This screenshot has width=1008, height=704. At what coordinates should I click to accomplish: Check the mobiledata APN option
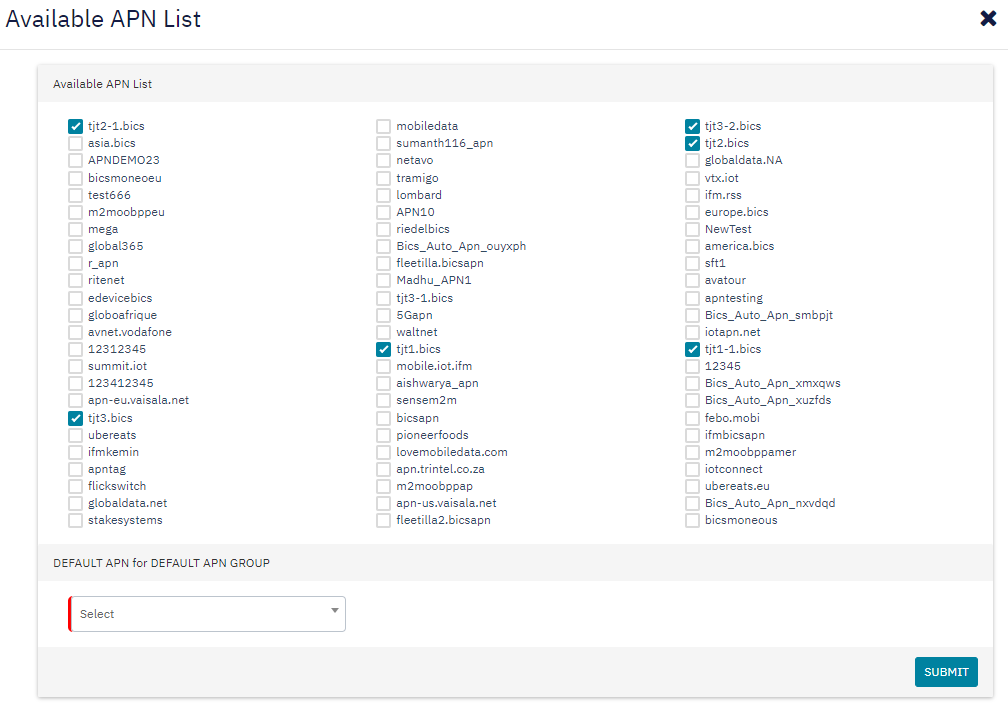pyautogui.click(x=383, y=126)
